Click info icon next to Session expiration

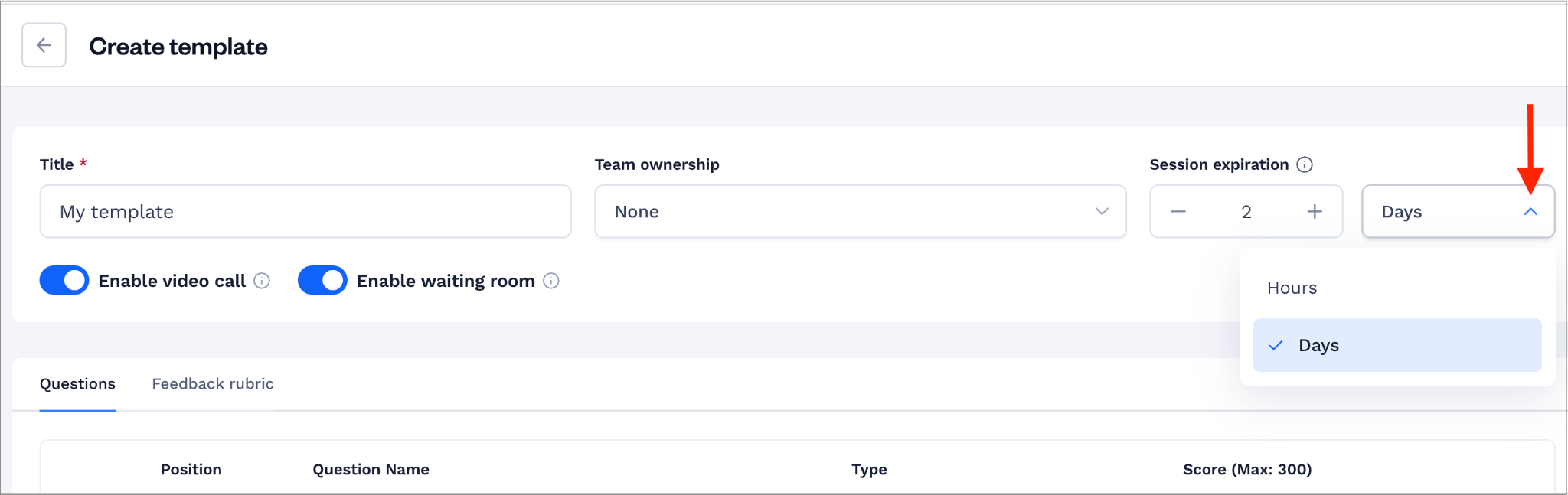pyautogui.click(x=1305, y=164)
